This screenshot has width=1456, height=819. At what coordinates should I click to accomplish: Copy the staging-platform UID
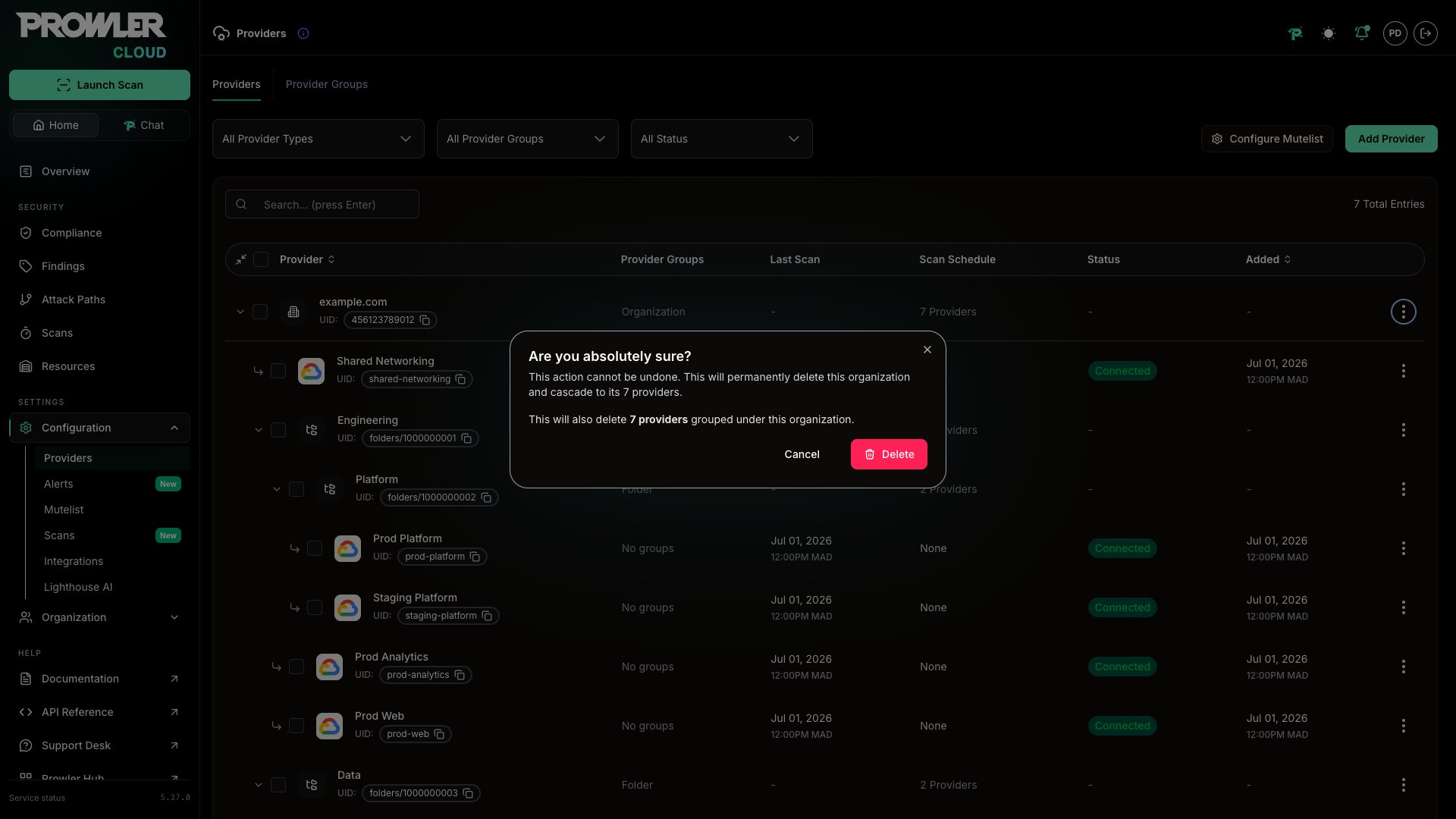pos(487,616)
